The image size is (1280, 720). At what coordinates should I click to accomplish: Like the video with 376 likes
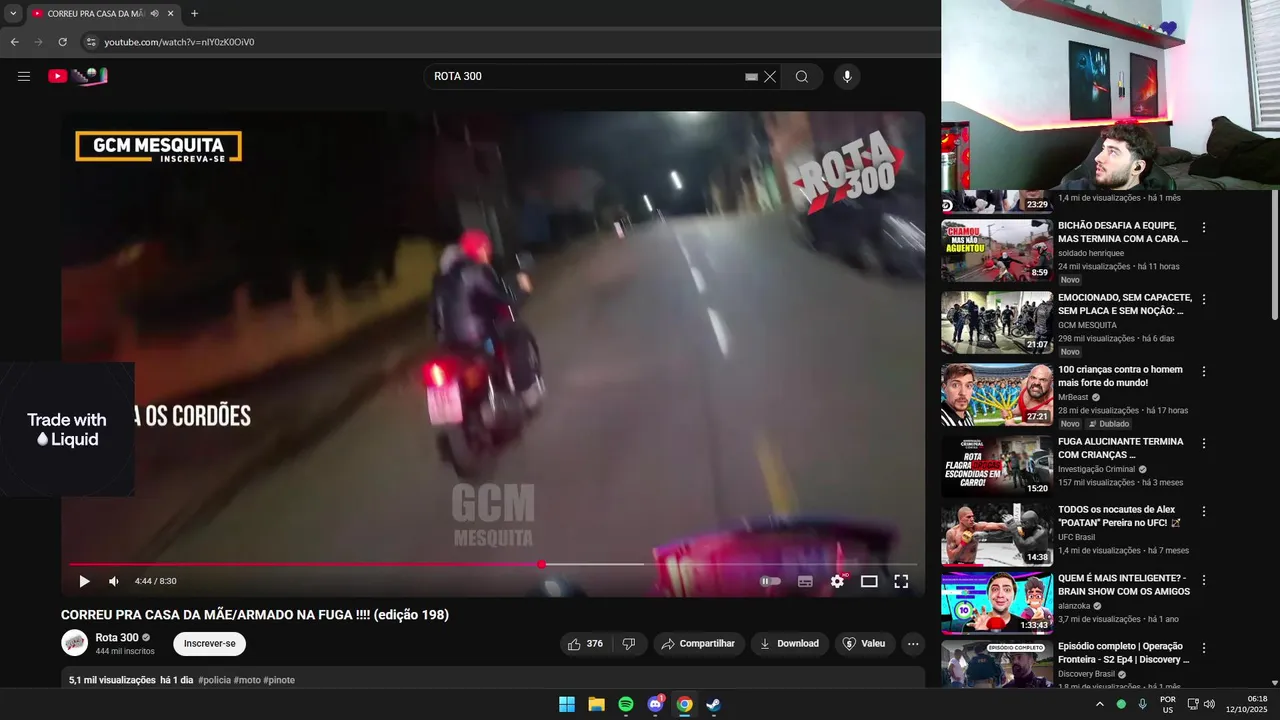585,644
